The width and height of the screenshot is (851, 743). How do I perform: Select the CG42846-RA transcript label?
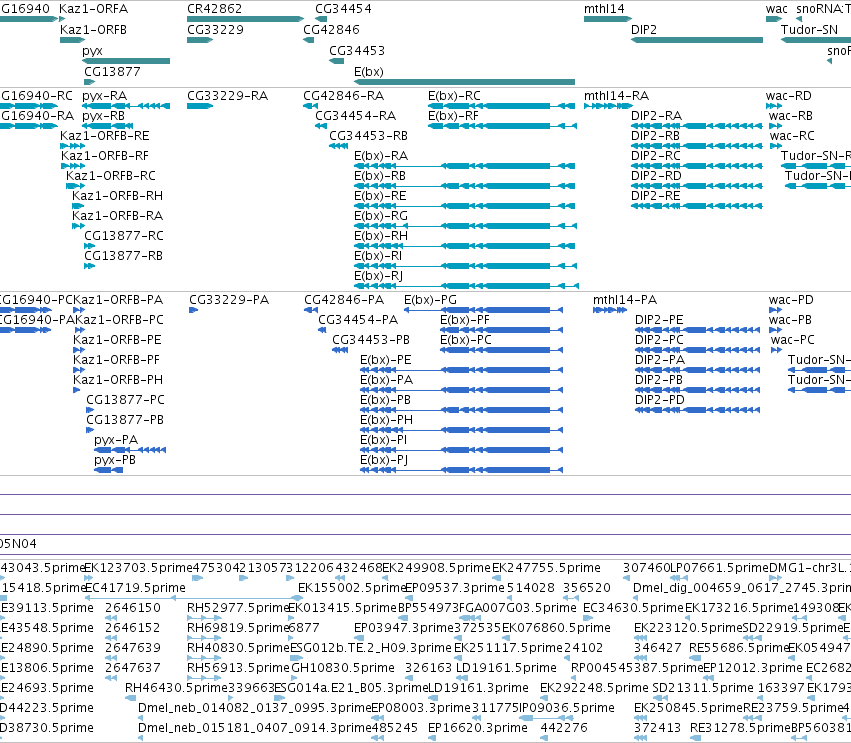(x=344, y=96)
